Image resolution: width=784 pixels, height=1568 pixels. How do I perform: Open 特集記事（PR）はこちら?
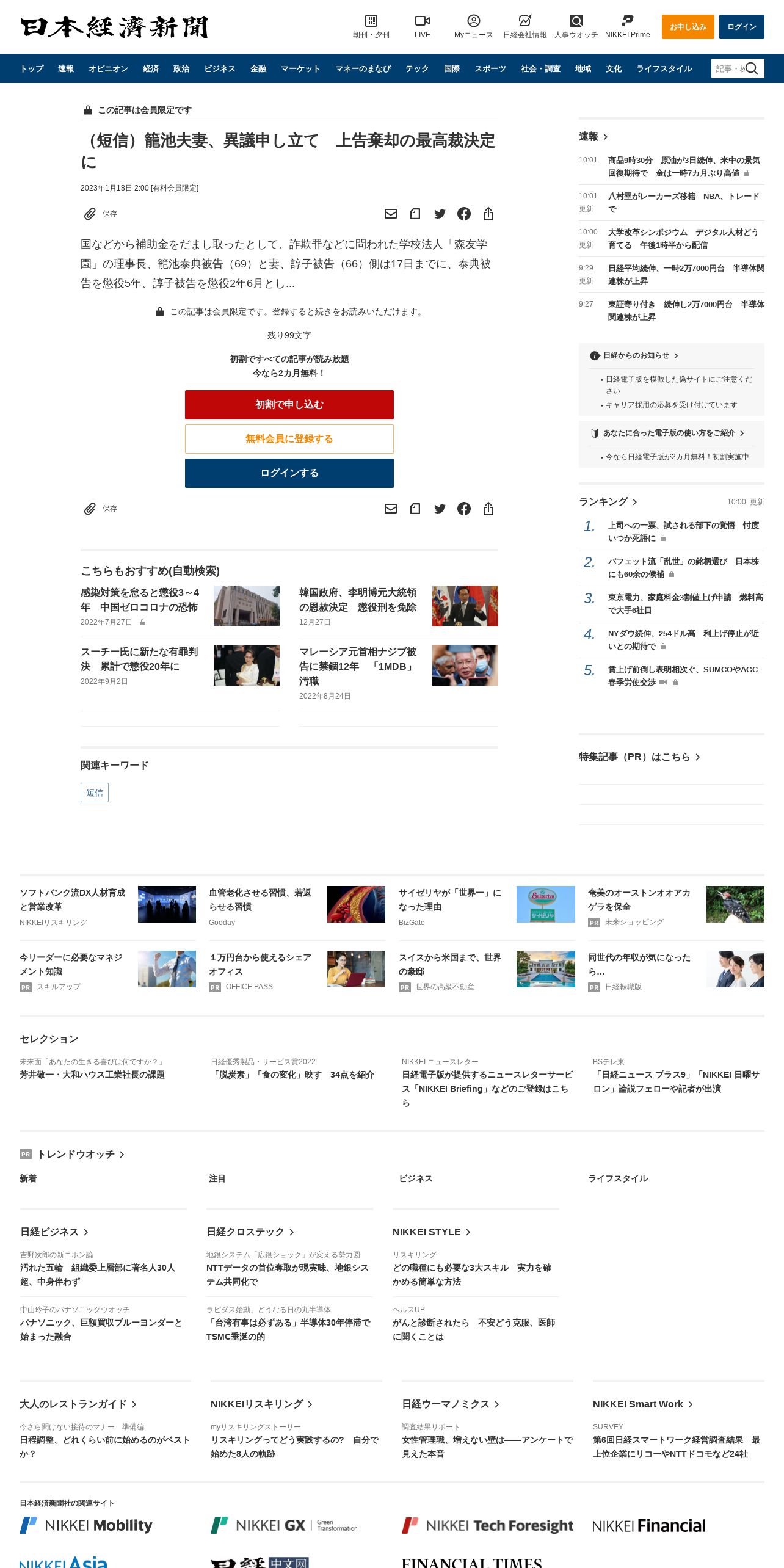point(640,757)
